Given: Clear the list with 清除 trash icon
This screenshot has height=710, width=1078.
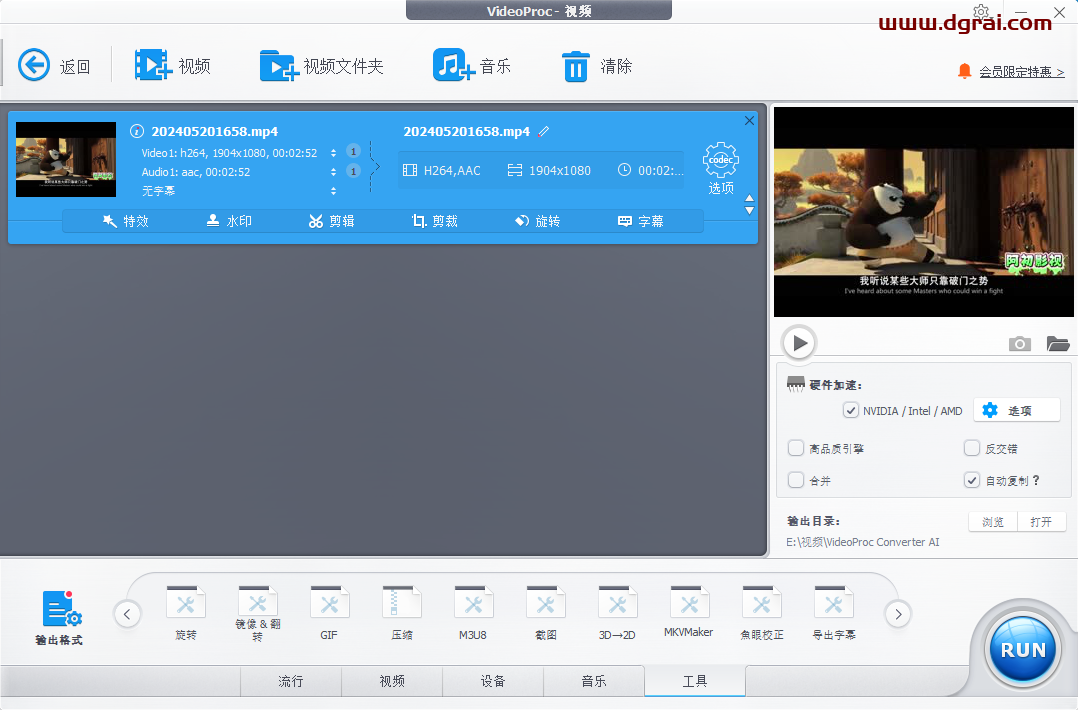Looking at the screenshot, I should coord(575,67).
